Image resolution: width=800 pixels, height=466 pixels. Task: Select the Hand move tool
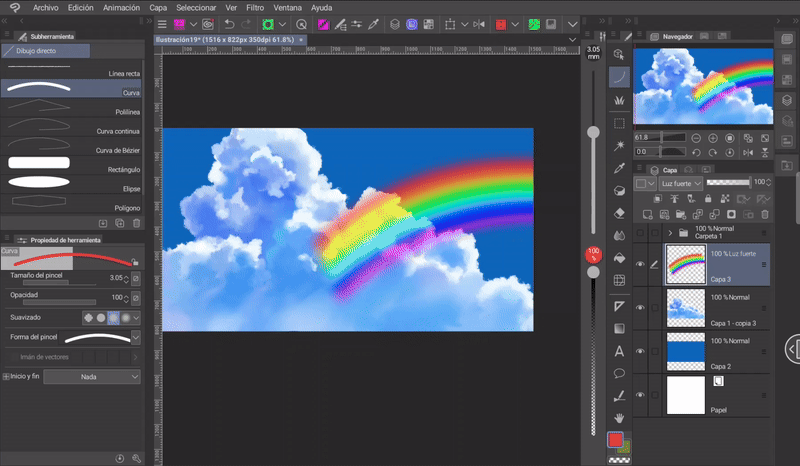619,416
